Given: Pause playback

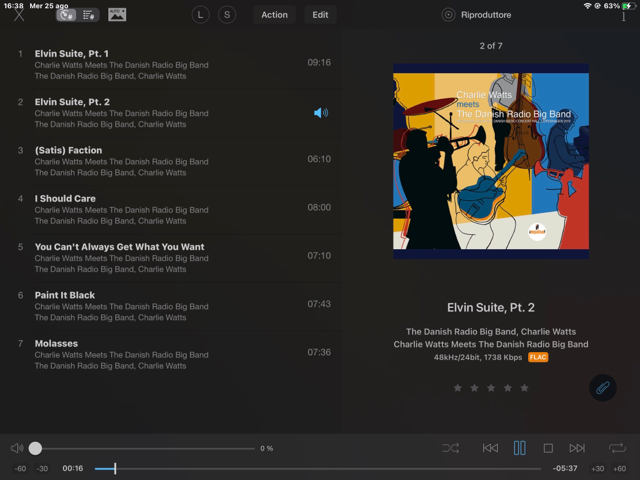Looking at the screenshot, I should (520, 448).
